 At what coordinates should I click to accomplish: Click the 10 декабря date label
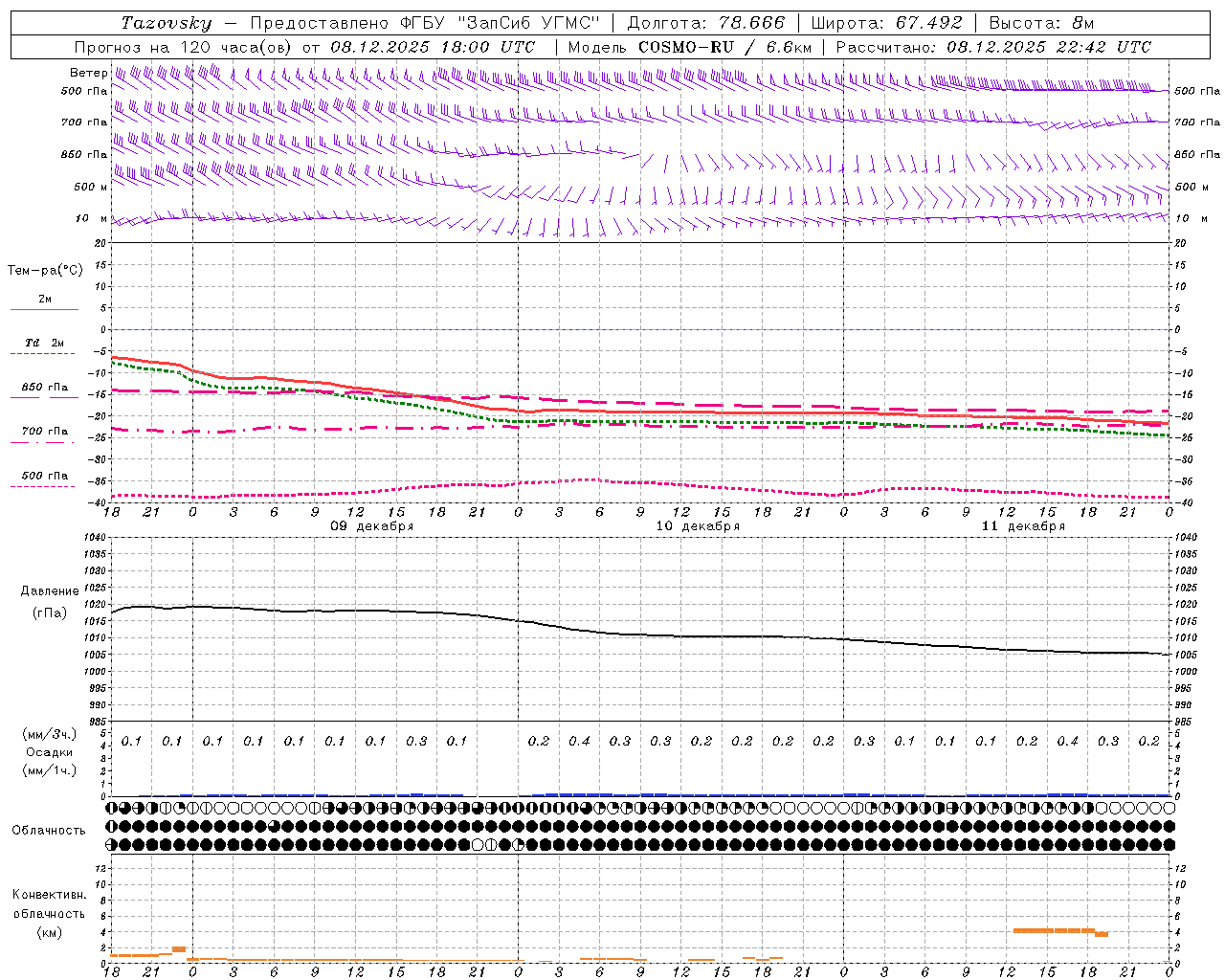(698, 526)
